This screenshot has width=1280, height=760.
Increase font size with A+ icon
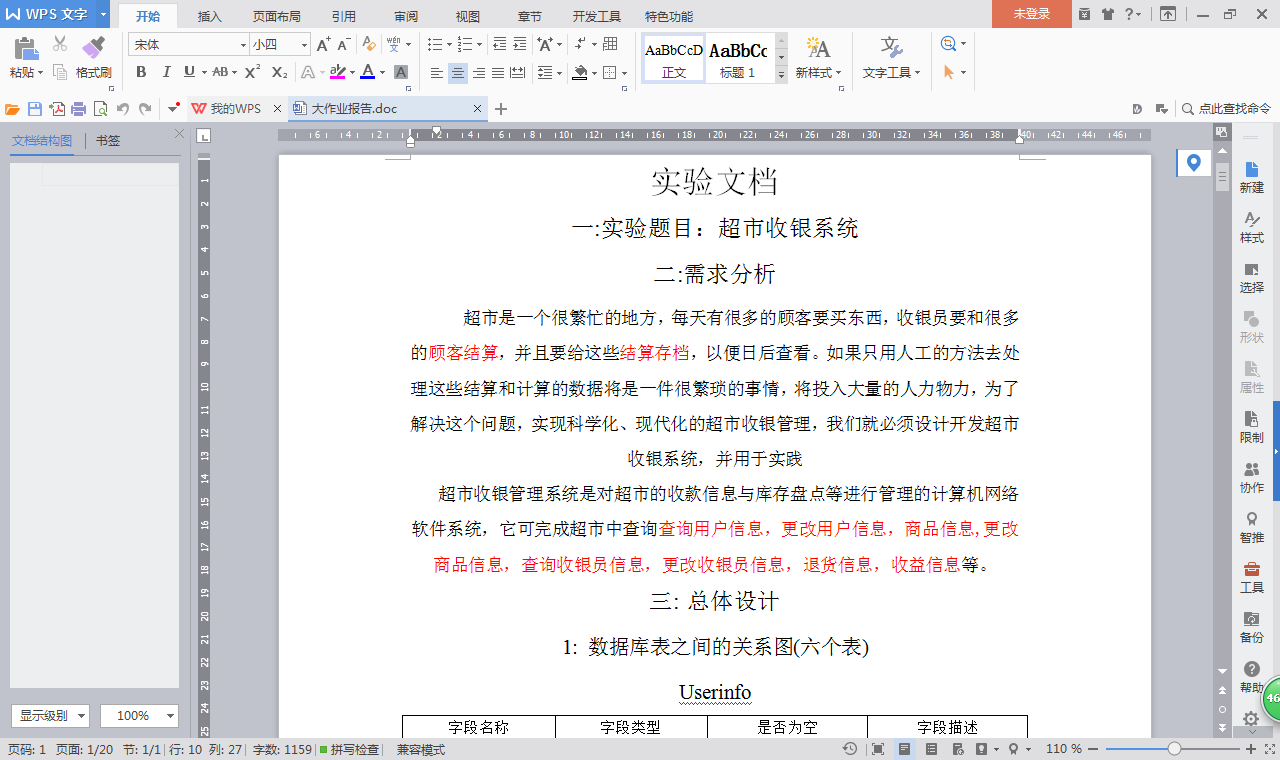pyautogui.click(x=323, y=45)
